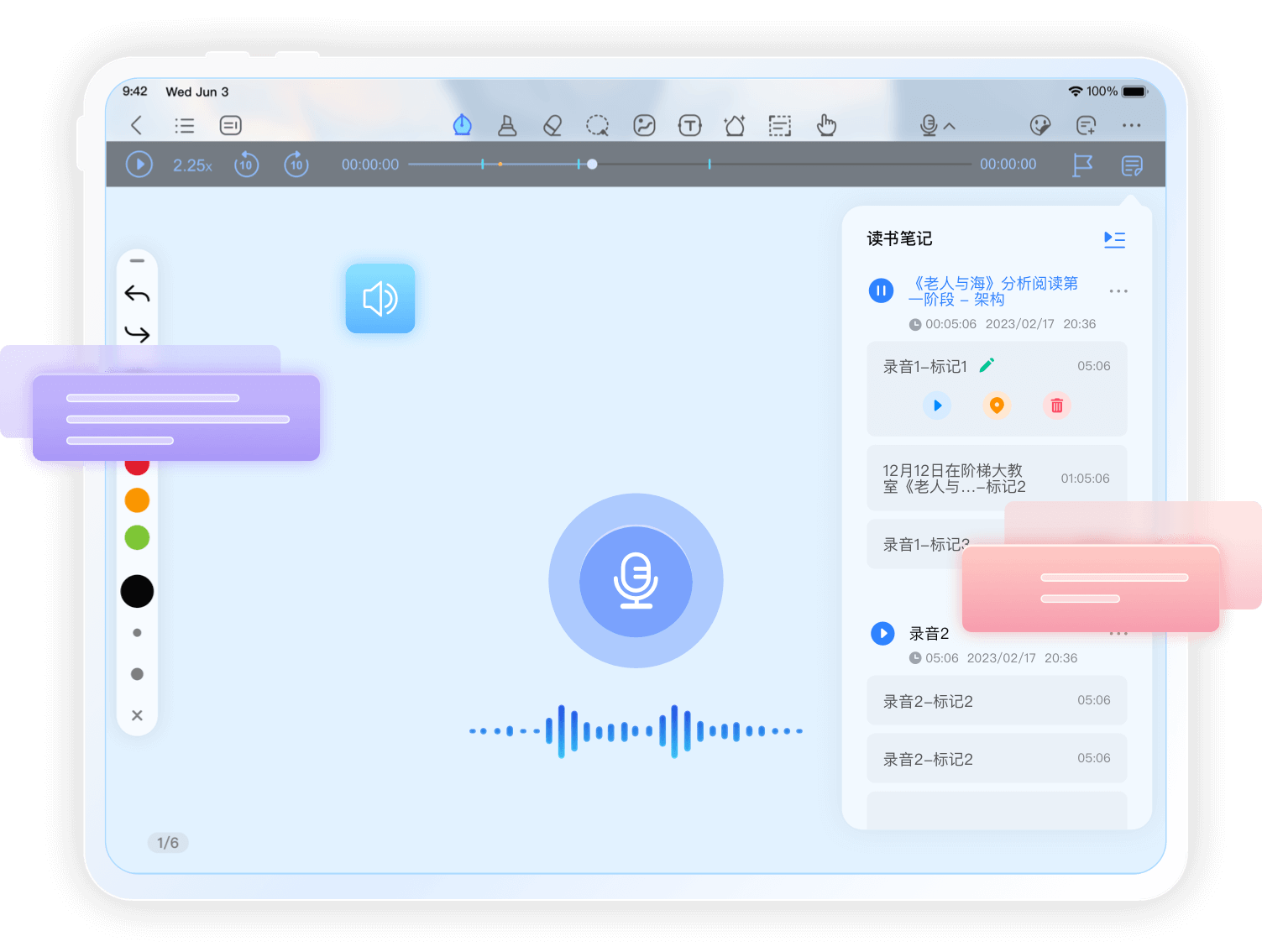The image size is (1262, 952).
Task: Pick the orange color swatch
Action: (137, 500)
